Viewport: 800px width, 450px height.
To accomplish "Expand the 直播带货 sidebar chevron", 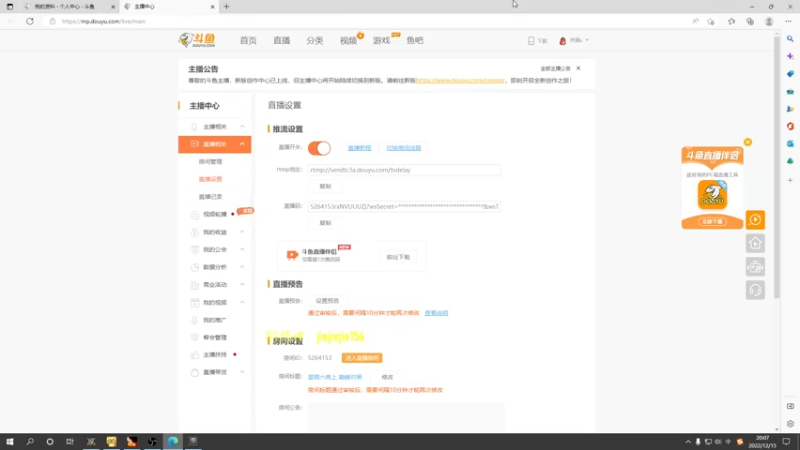I will tap(242, 372).
